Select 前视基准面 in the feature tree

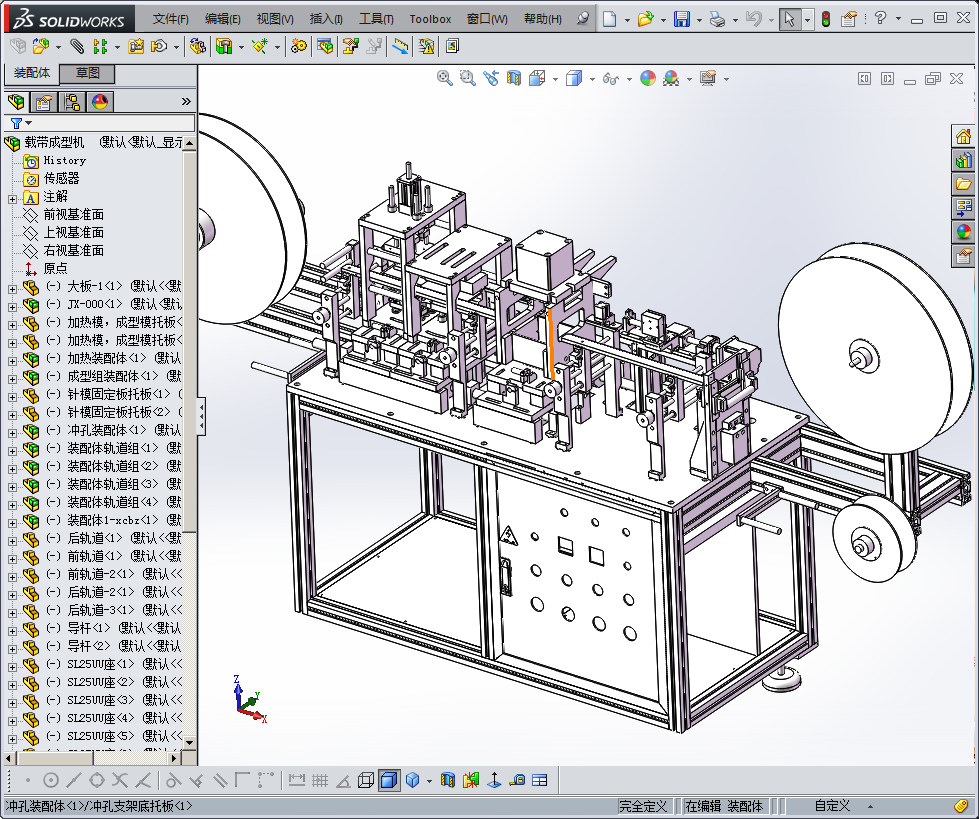pyautogui.click(x=73, y=215)
